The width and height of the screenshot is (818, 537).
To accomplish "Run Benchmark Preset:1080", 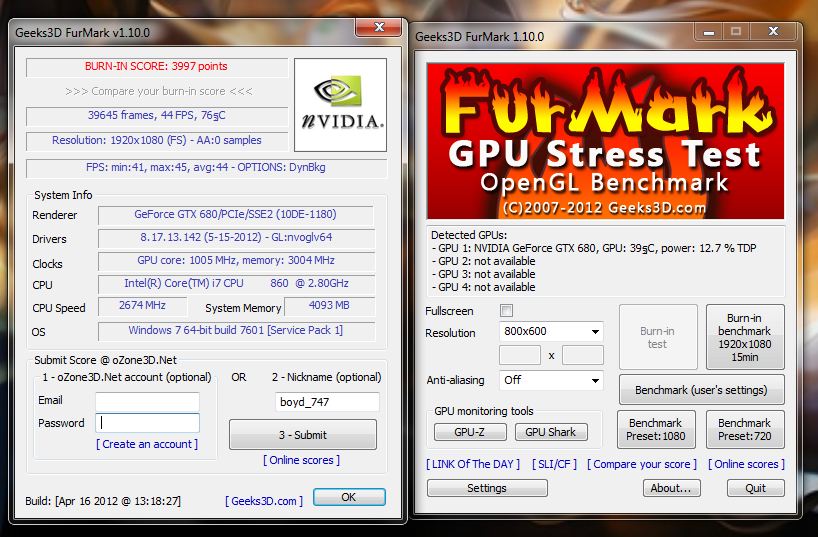I will click(656, 429).
